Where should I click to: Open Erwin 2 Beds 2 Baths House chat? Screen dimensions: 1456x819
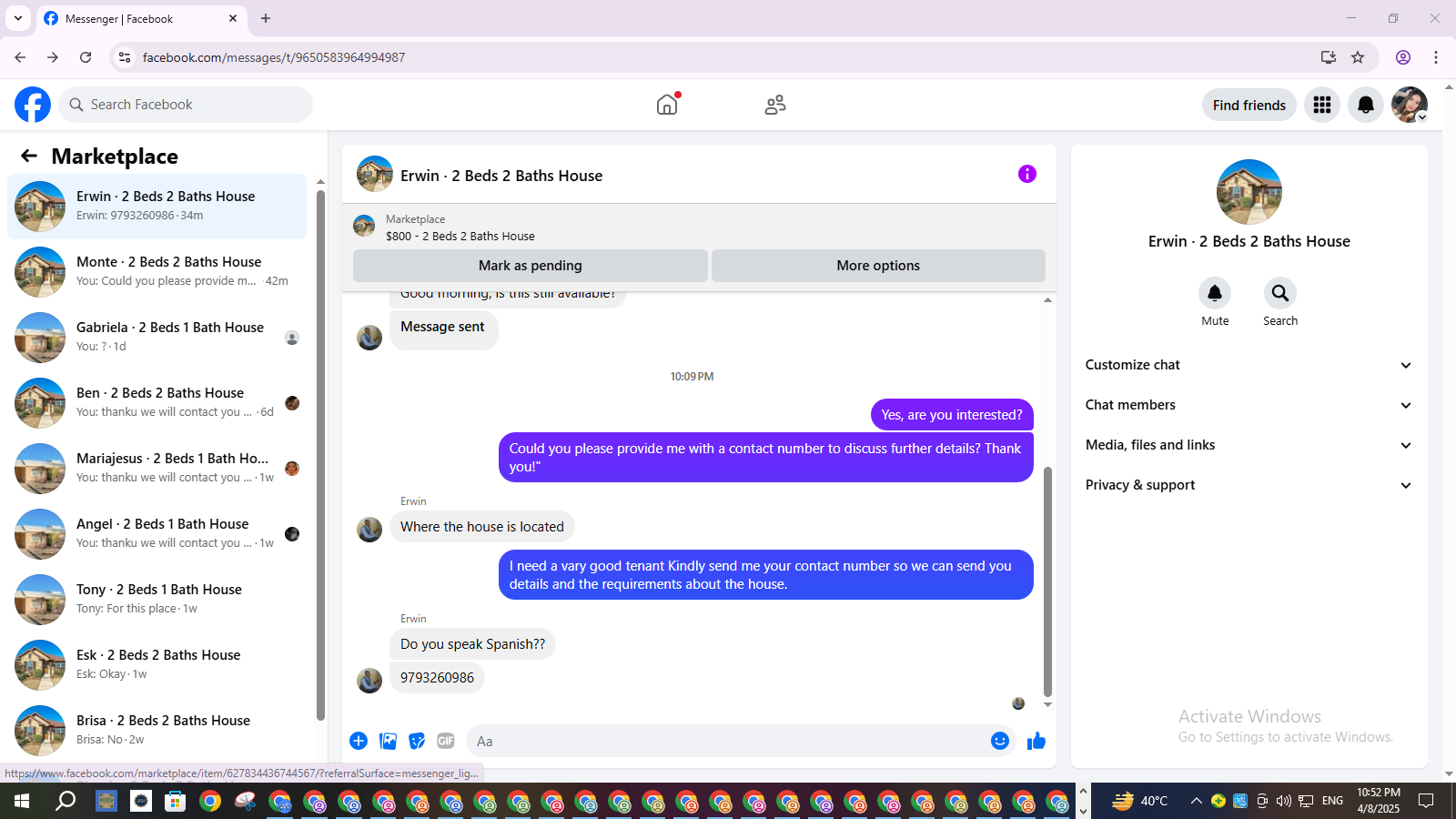(157, 207)
